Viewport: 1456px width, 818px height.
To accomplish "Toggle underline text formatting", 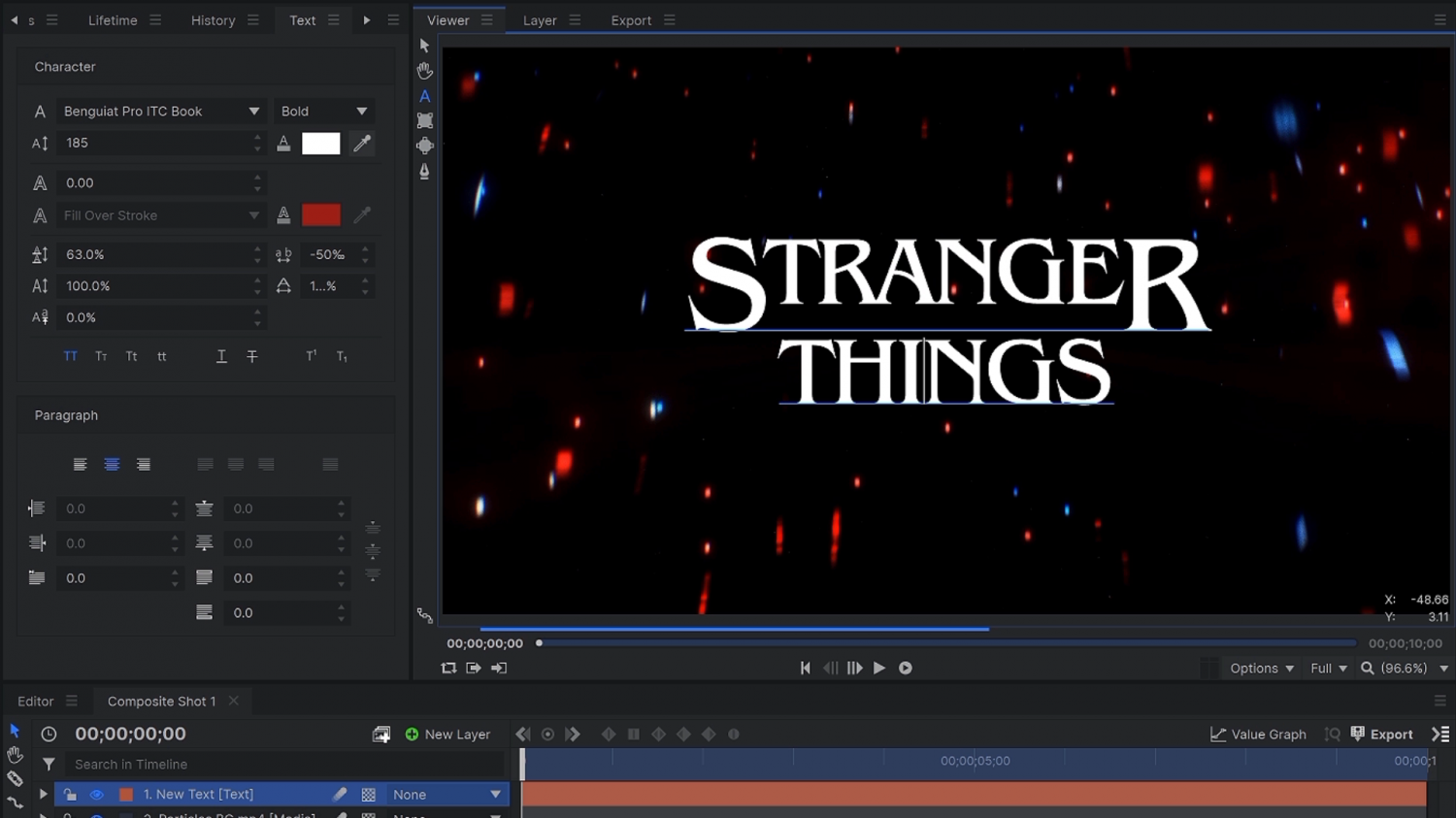I will pyautogui.click(x=221, y=357).
